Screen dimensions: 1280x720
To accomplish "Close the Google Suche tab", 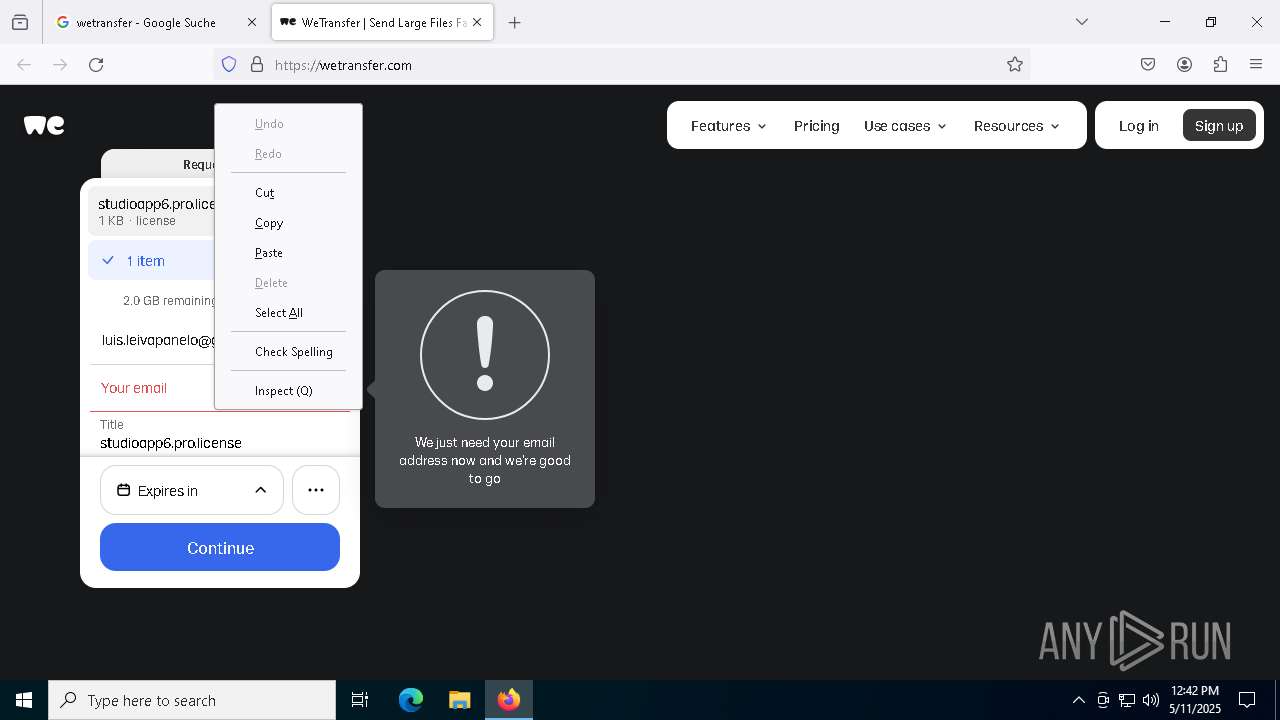I will (252, 22).
